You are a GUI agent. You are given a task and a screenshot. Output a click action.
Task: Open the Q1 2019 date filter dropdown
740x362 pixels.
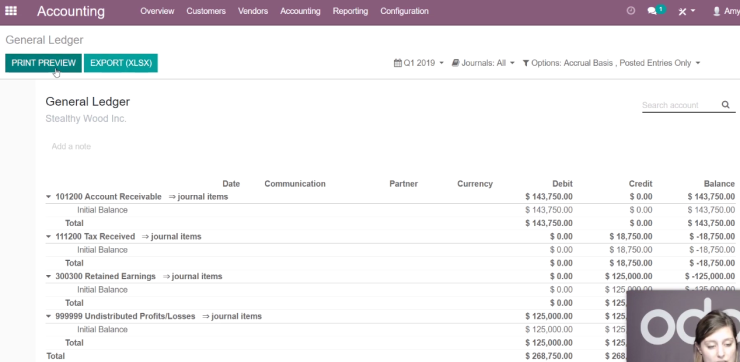click(x=419, y=63)
